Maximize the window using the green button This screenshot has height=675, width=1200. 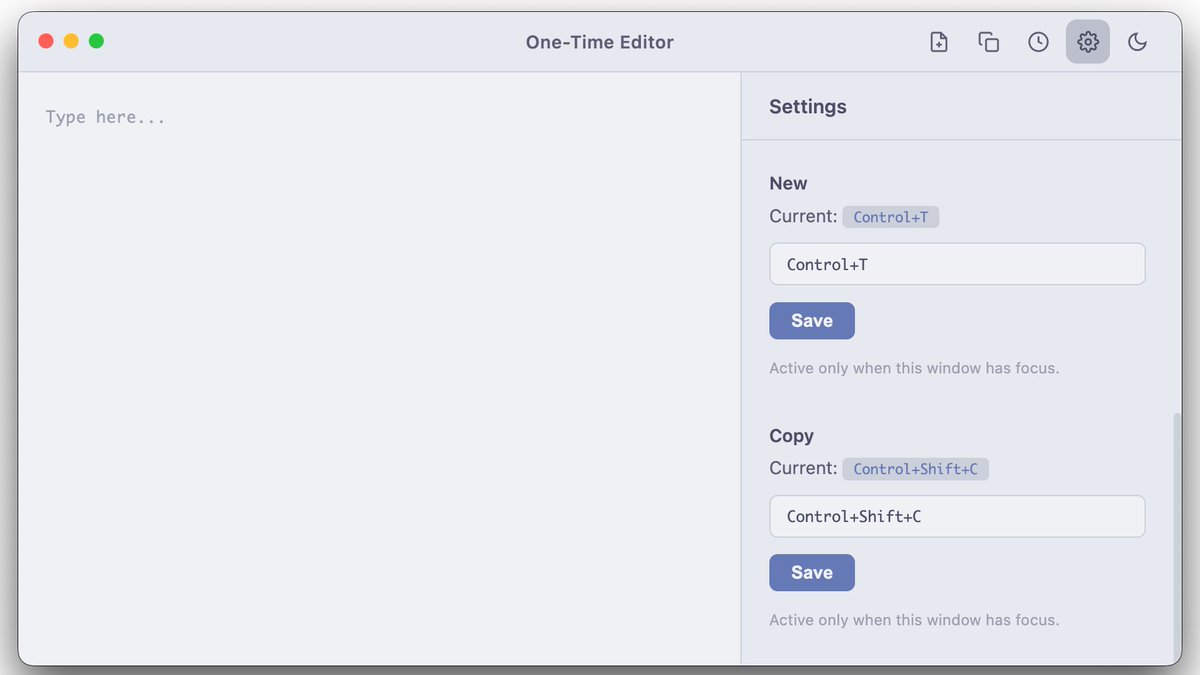(x=96, y=41)
